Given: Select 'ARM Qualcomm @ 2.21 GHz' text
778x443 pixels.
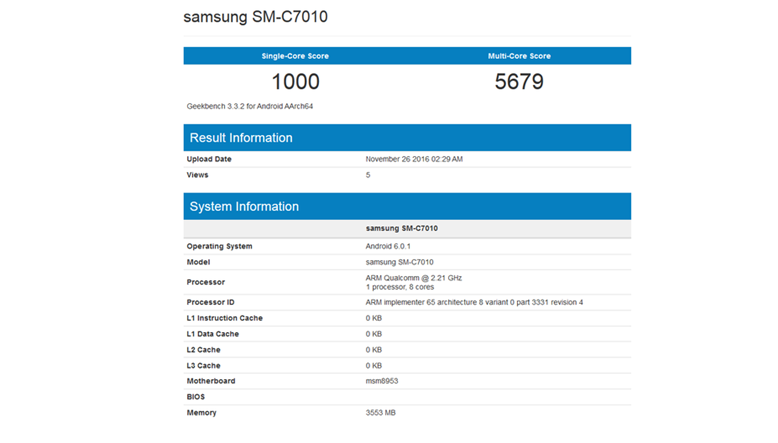Looking at the screenshot, I should click(414, 278).
